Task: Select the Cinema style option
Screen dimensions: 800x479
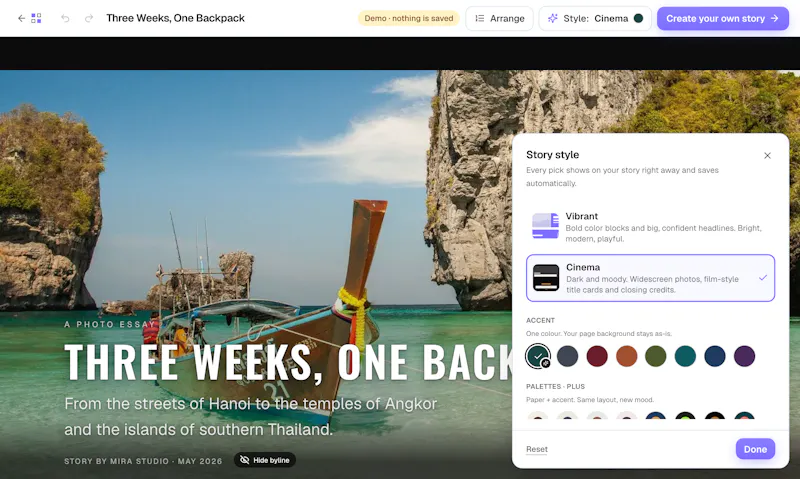Action: 651,278
